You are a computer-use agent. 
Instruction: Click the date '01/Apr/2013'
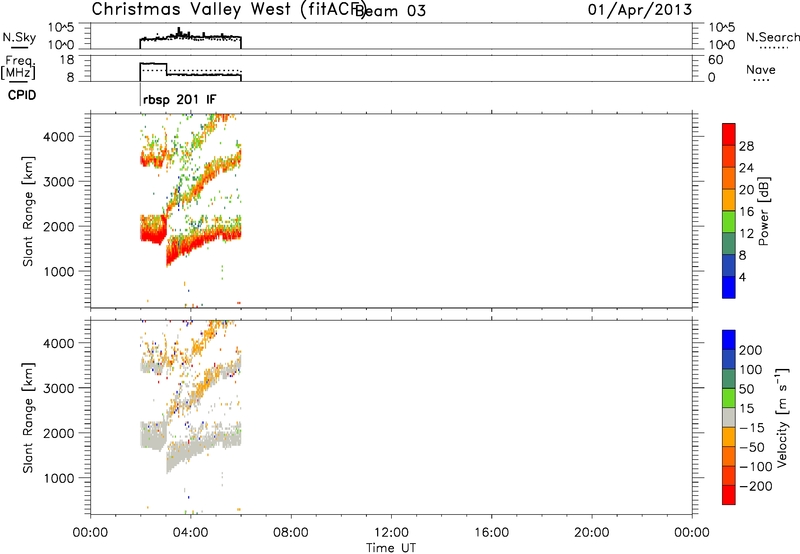(640, 9)
